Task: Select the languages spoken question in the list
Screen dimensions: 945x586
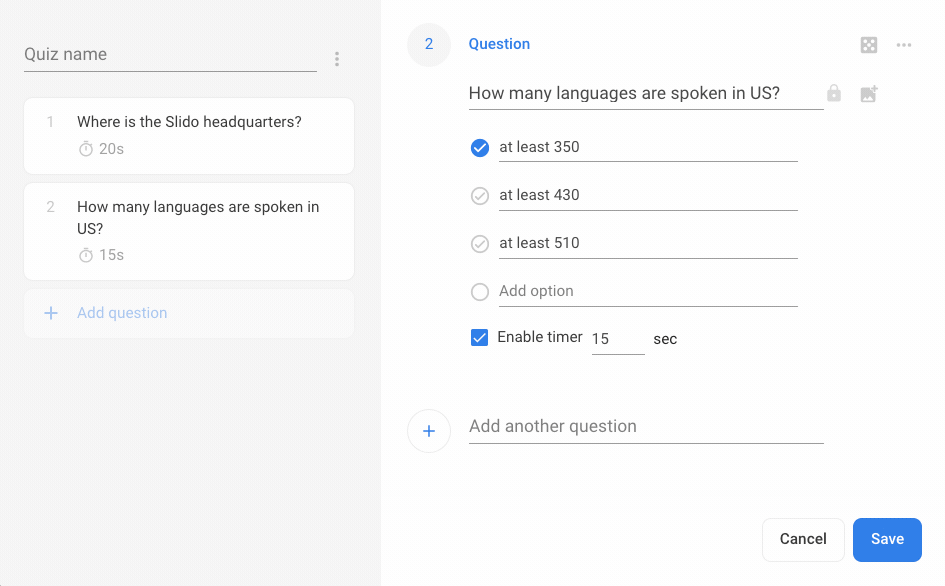Action: pos(189,232)
